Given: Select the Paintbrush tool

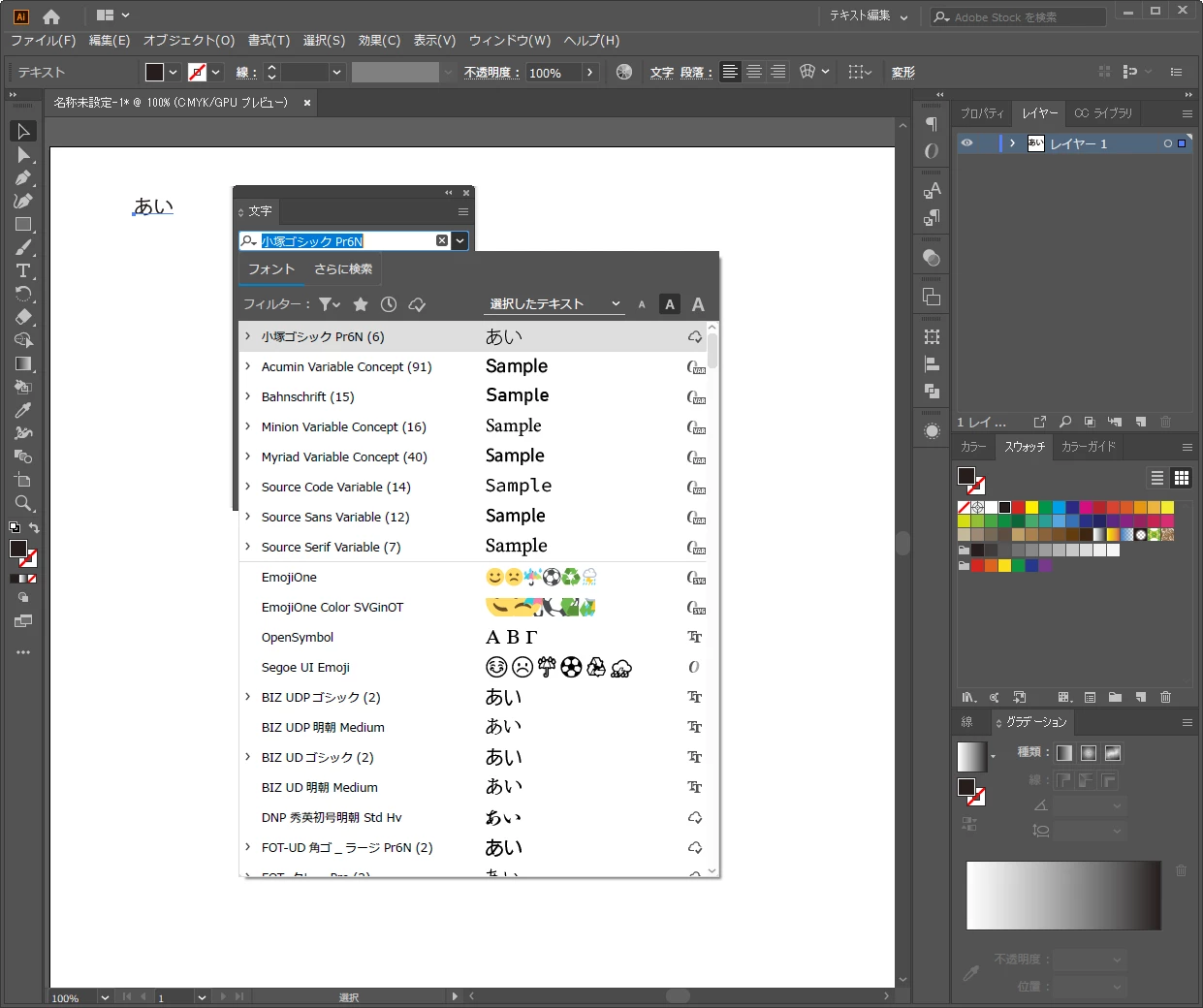Looking at the screenshot, I should [x=23, y=247].
